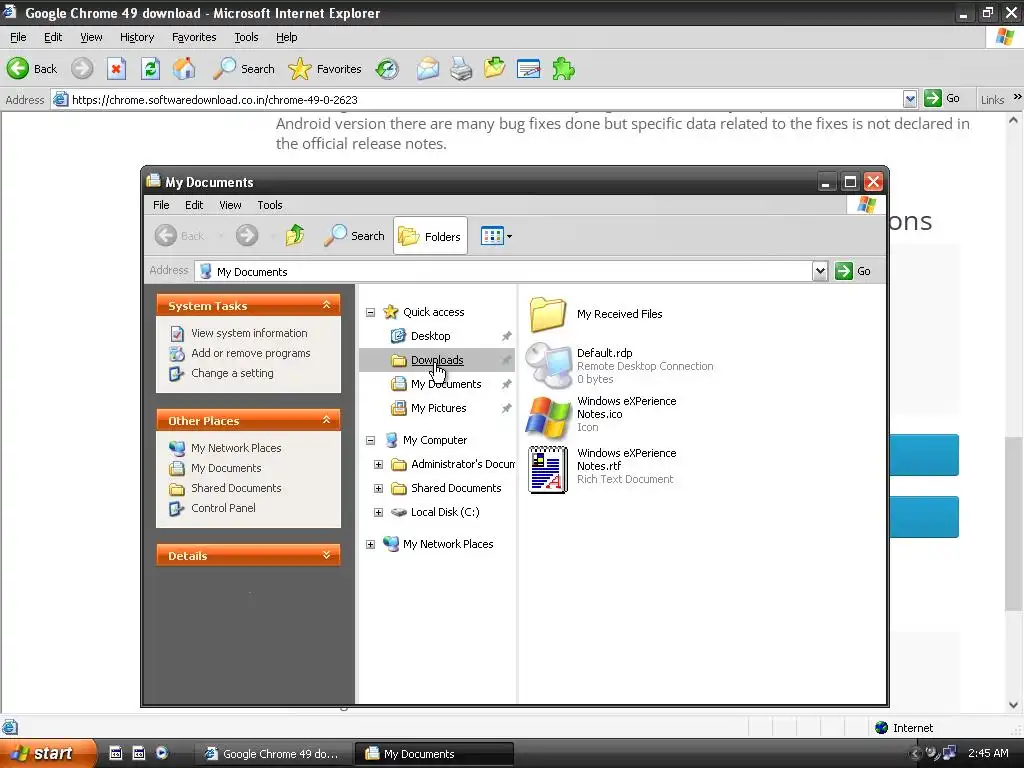Click the IE Forward arrow button
Screen dimensions: 1024x768
82,69
